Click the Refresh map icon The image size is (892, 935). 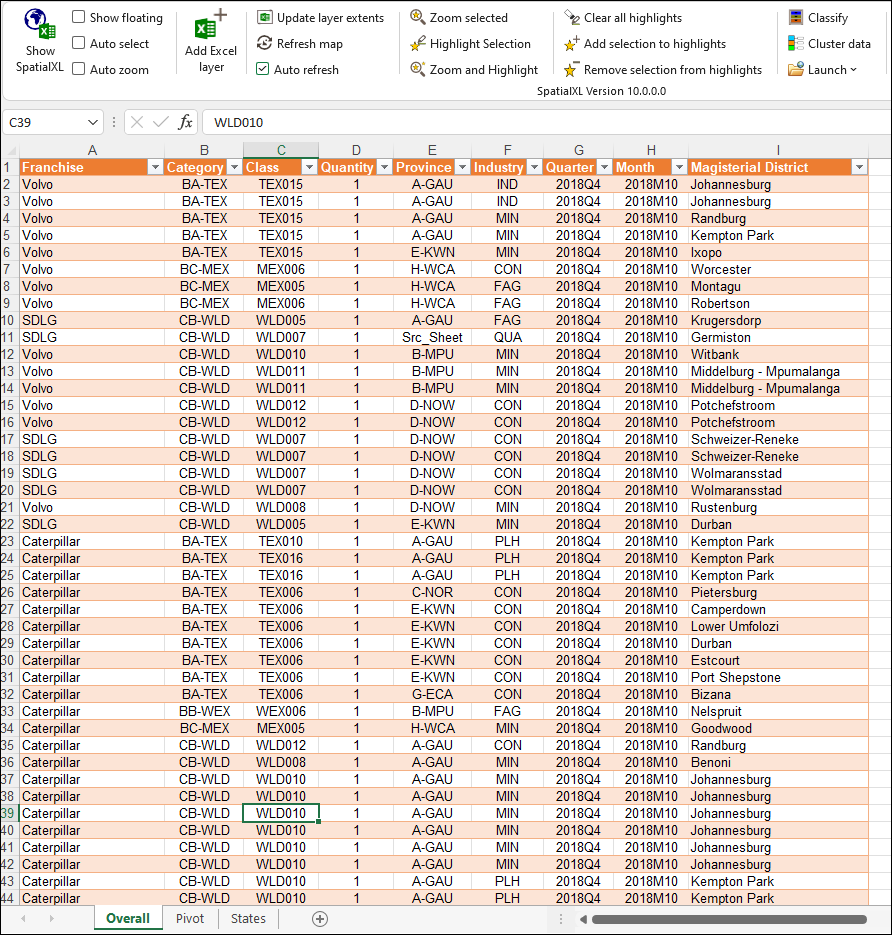click(264, 43)
